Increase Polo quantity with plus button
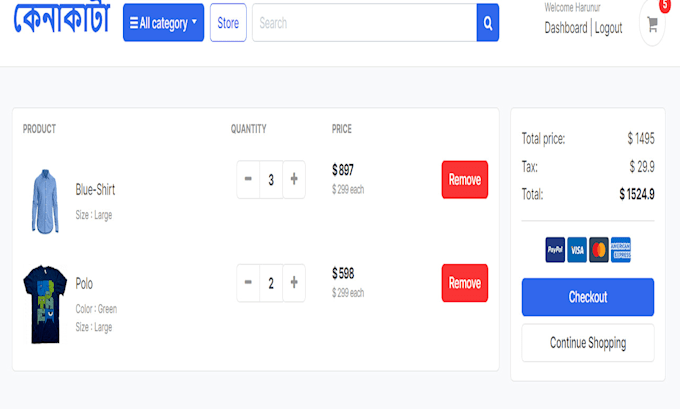Viewport: 680px width, 409px height. [294, 283]
